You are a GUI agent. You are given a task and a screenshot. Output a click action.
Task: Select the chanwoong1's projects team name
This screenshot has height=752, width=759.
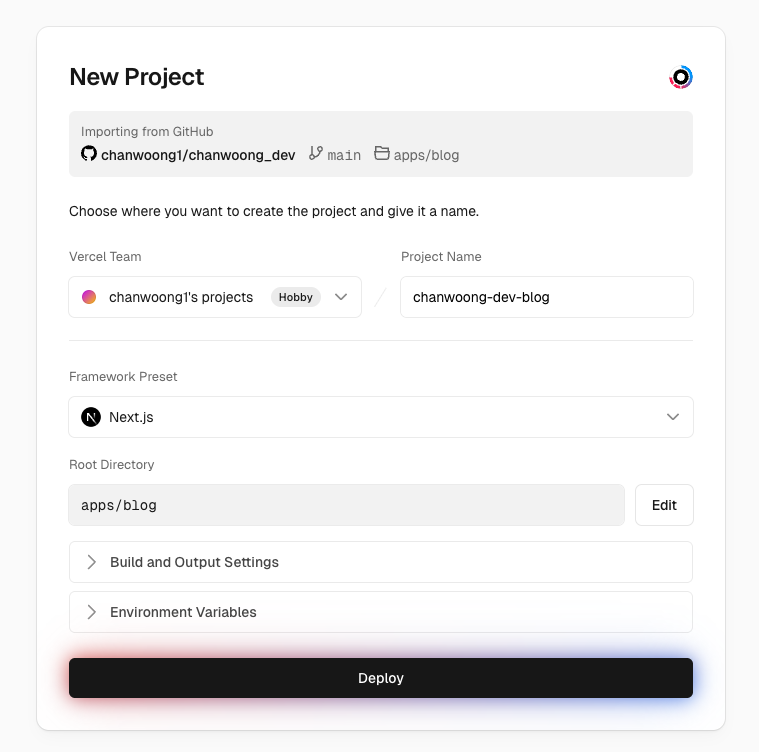coord(181,297)
